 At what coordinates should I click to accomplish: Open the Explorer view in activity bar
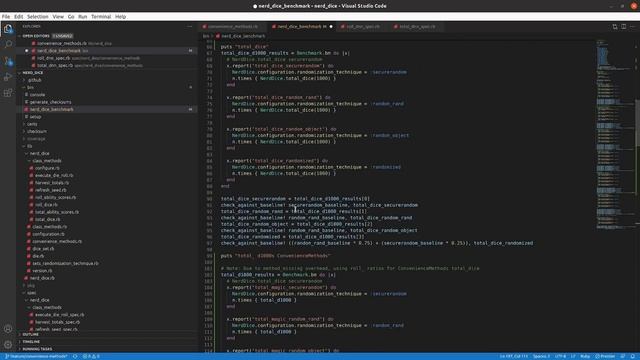point(8,29)
